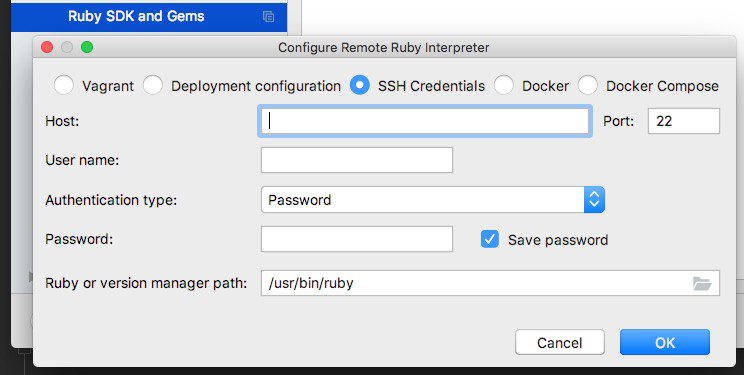Click the User name text field
744x375 pixels.
pyautogui.click(x=357, y=160)
